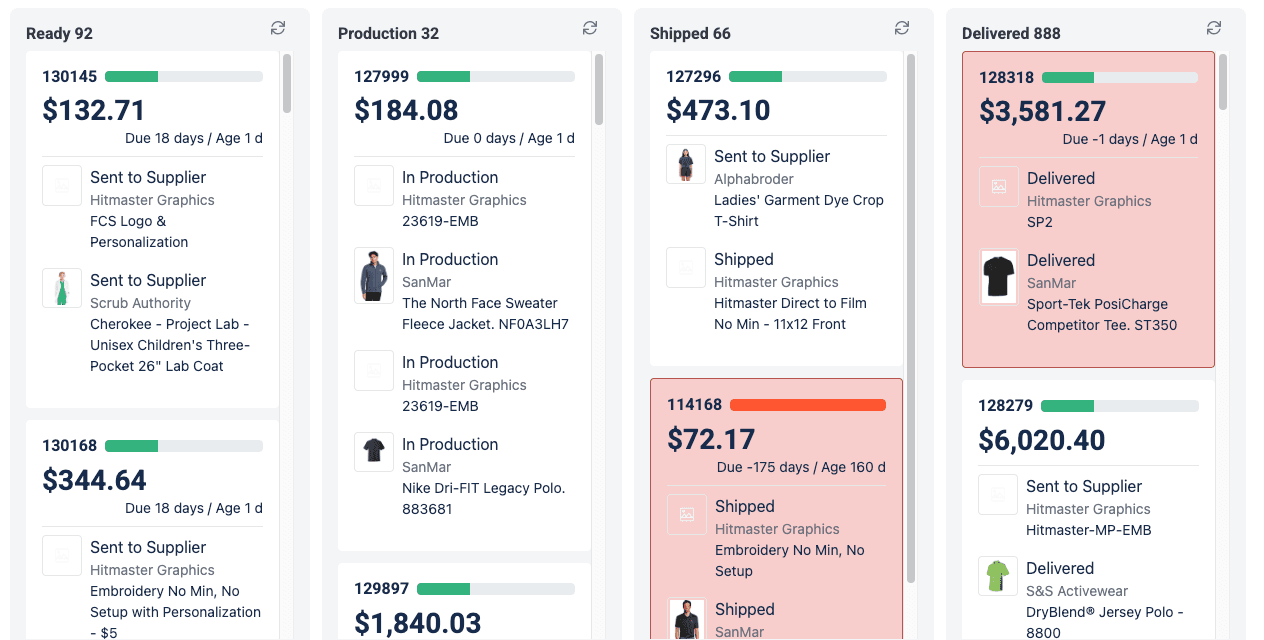Refresh the Production column
Viewport: 1264px width, 640px height.
tap(590, 28)
